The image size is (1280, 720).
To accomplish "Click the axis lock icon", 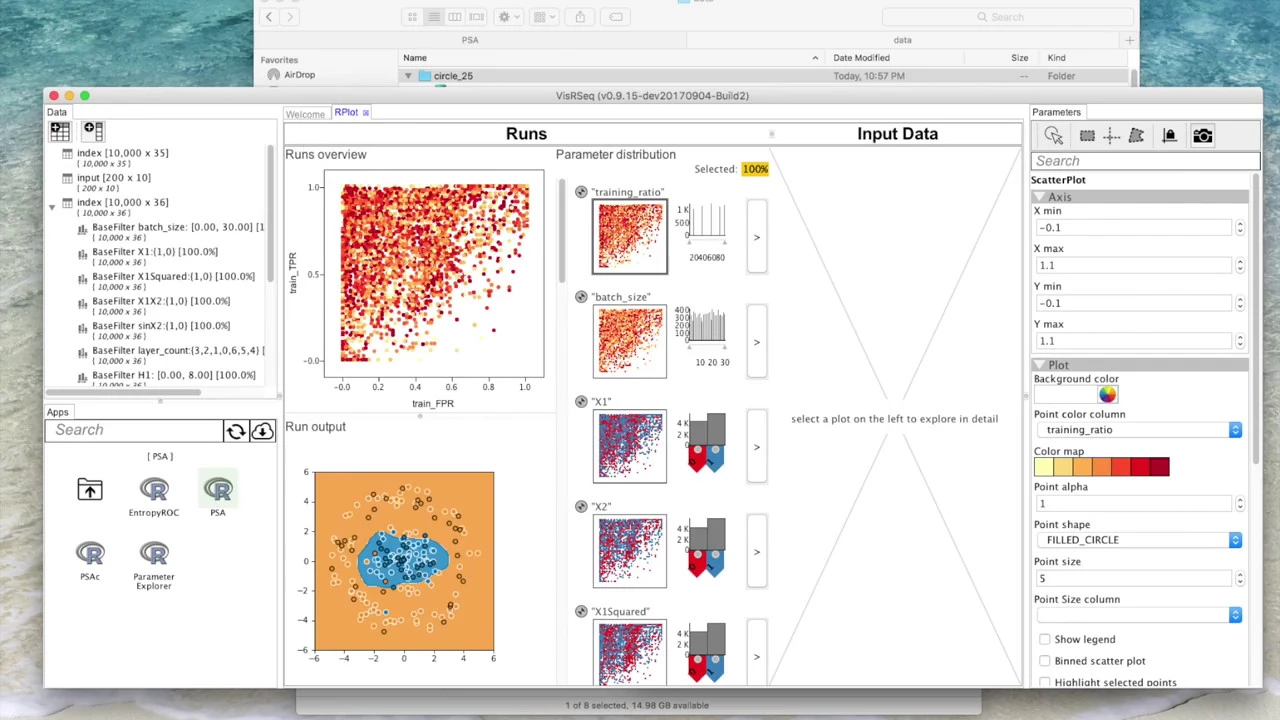I will click(1169, 135).
